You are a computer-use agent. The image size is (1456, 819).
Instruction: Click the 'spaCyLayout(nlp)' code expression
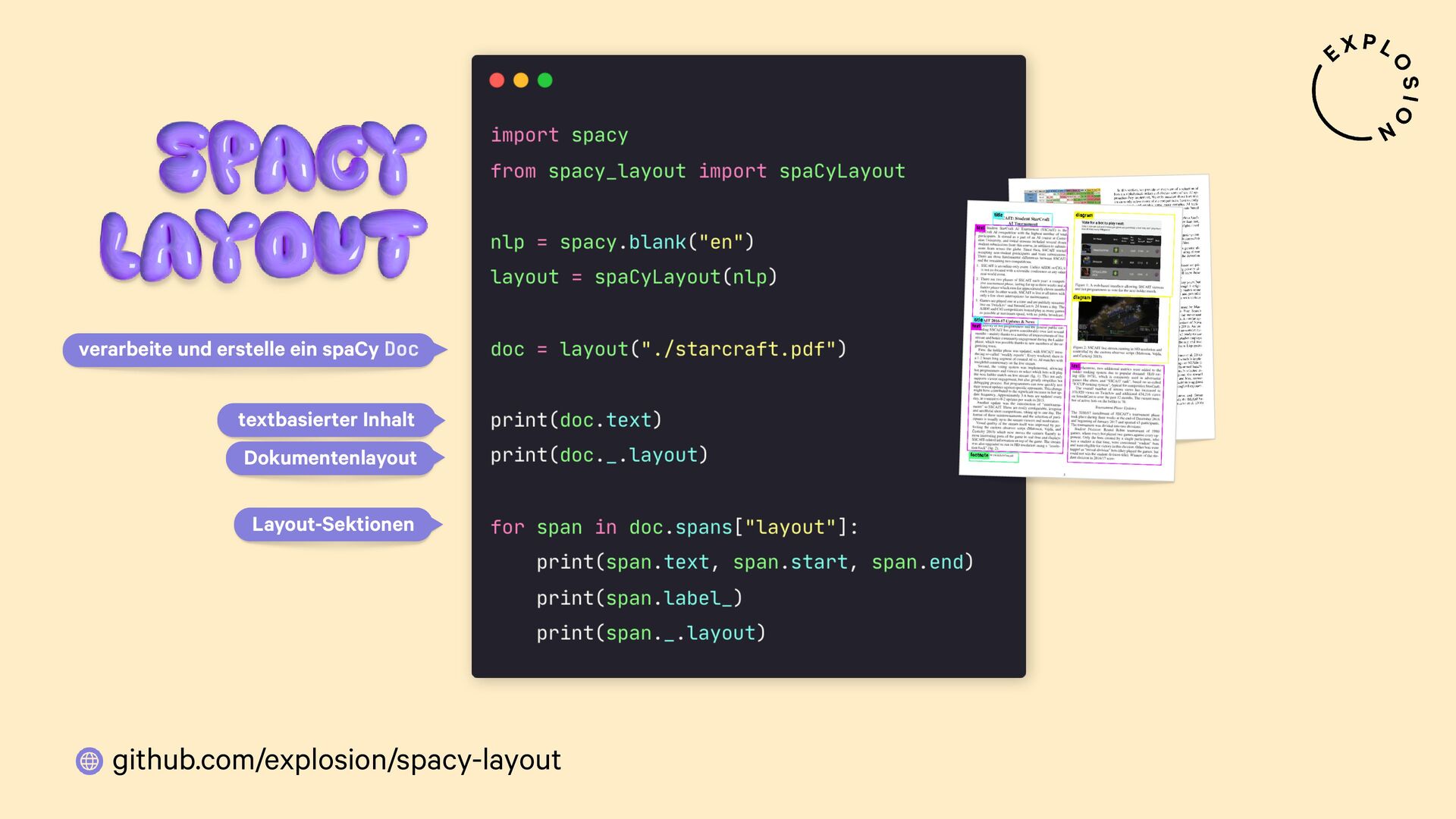[x=686, y=278]
